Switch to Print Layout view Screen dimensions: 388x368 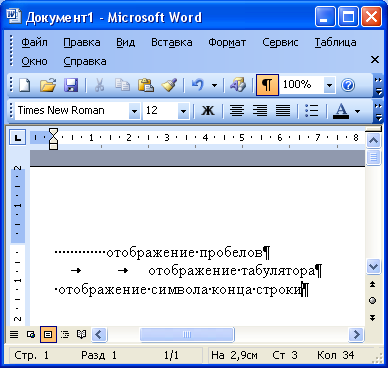[48, 334]
